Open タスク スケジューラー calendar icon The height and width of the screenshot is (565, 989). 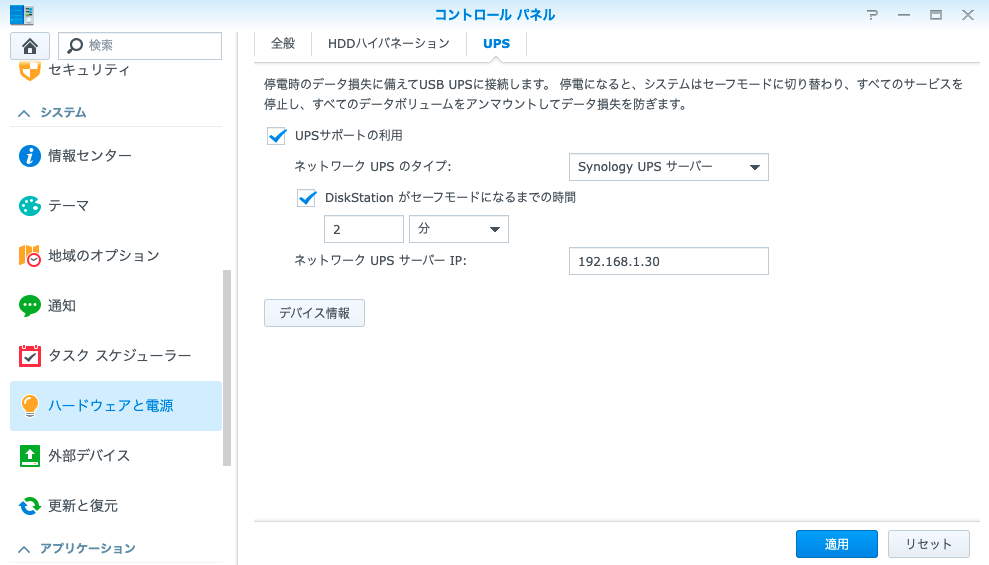coord(30,356)
